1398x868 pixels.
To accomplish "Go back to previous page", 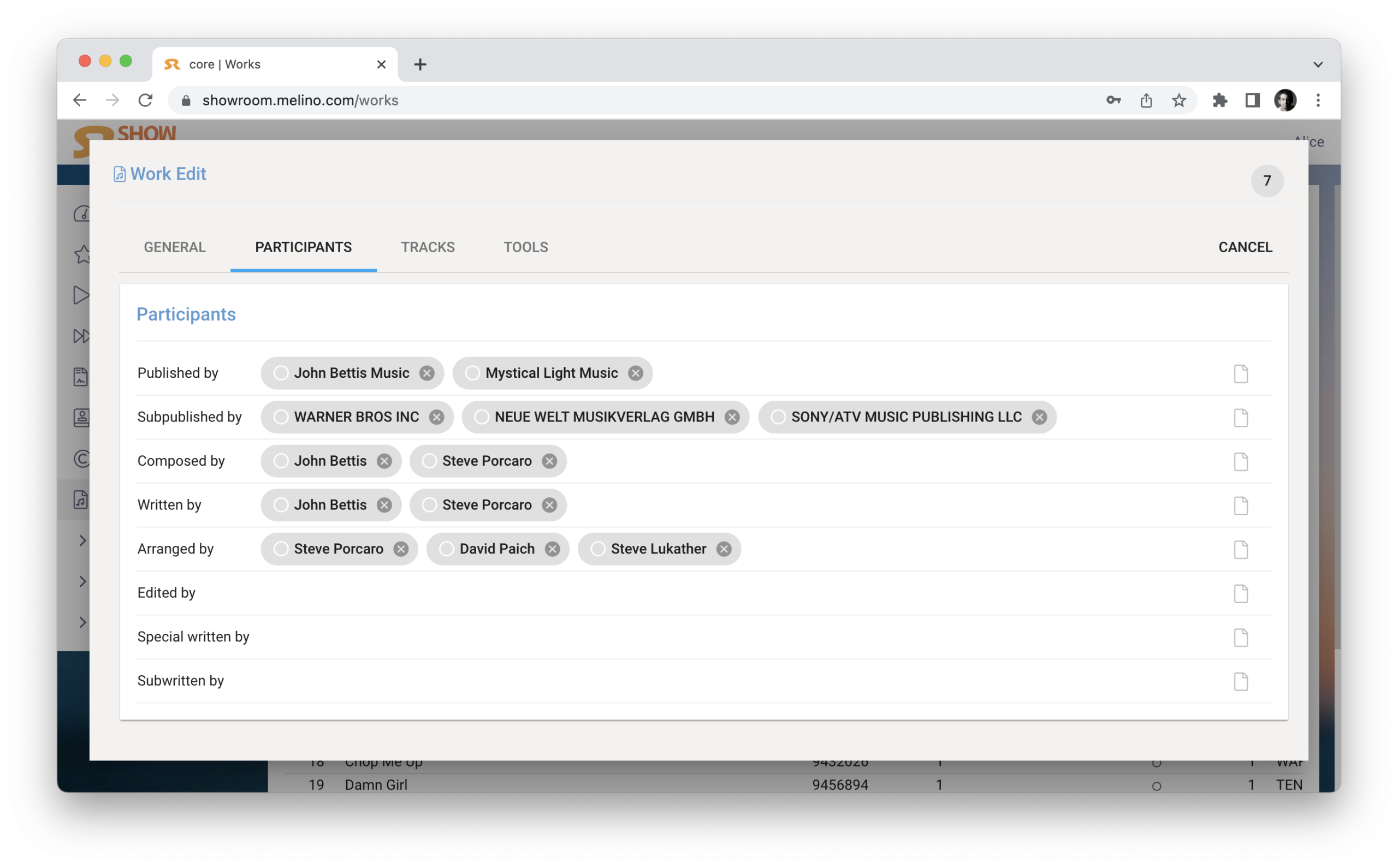I will pos(80,100).
